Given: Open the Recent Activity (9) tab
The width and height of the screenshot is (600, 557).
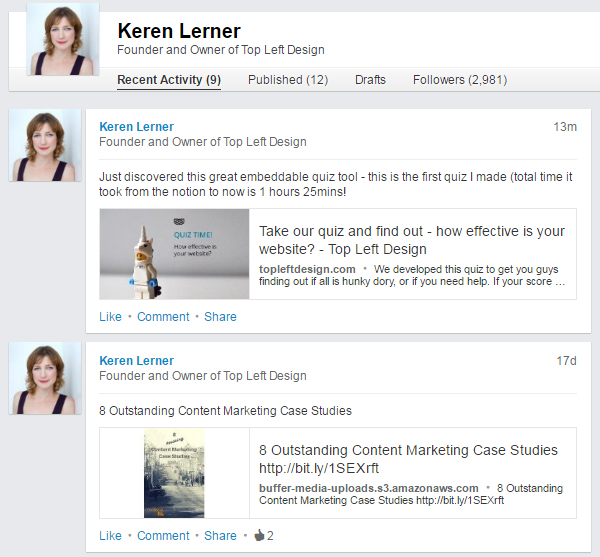Looking at the screenshot, I should [x=169, y=80].
